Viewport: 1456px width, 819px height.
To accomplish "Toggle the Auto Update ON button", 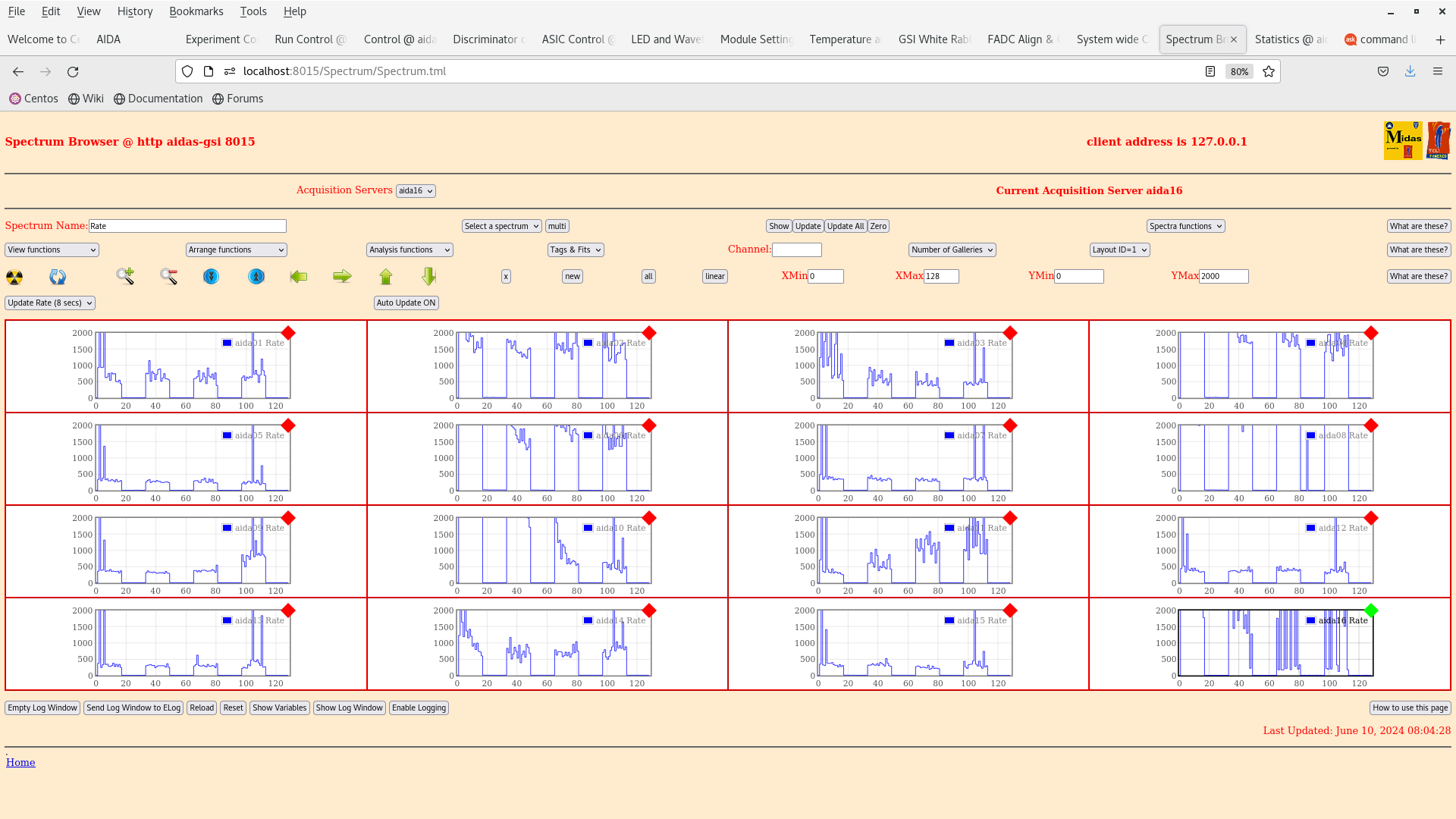I will [406, 303].
